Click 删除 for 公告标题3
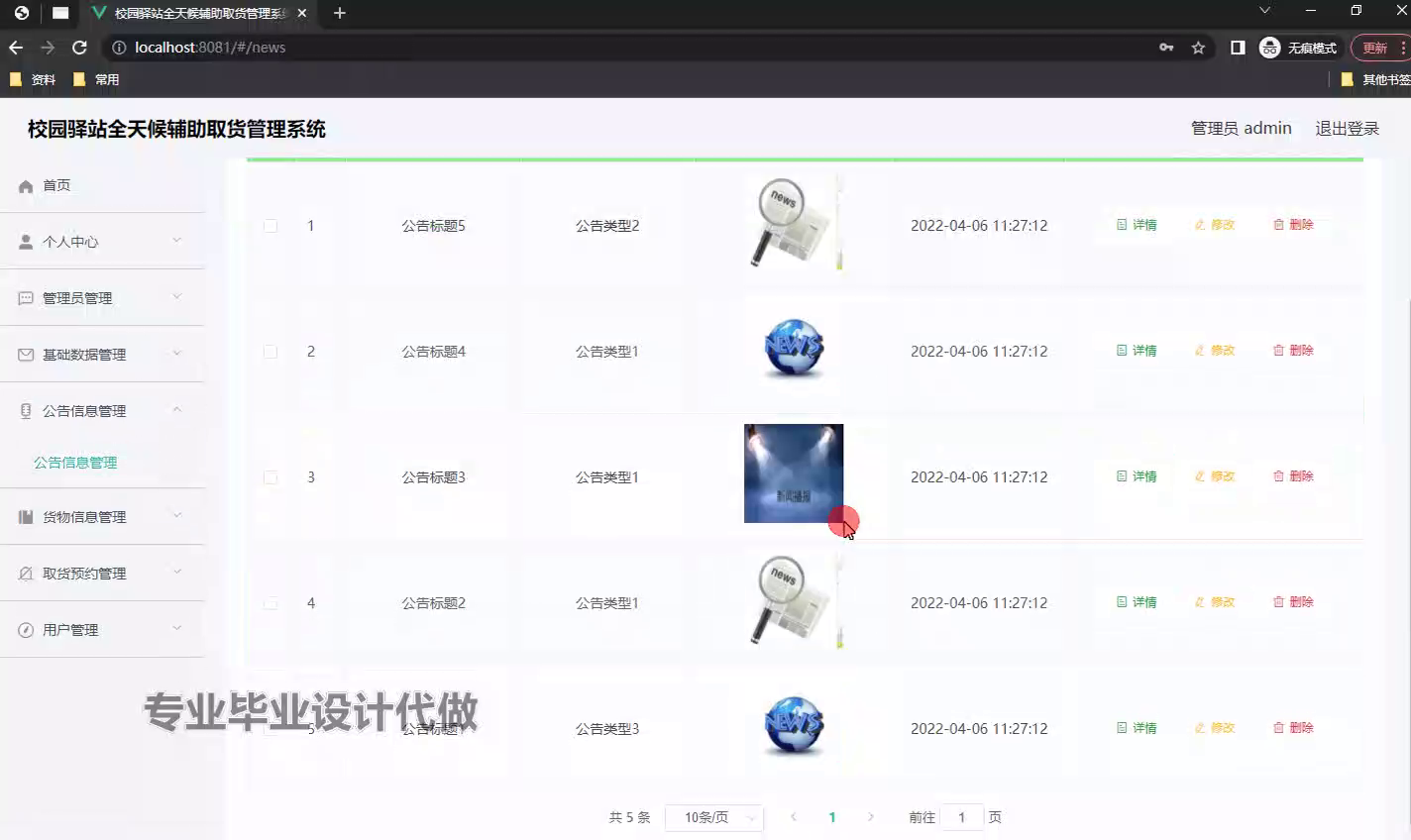This screenshot has width=1411, height=840. [x=1293, y=476]
